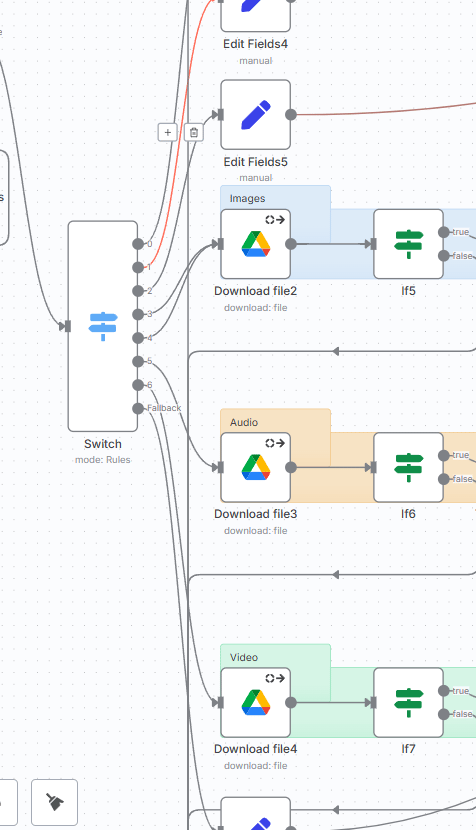Click the Download file4 input connector
Screen dimensions: 476x830
click(221, 702)
